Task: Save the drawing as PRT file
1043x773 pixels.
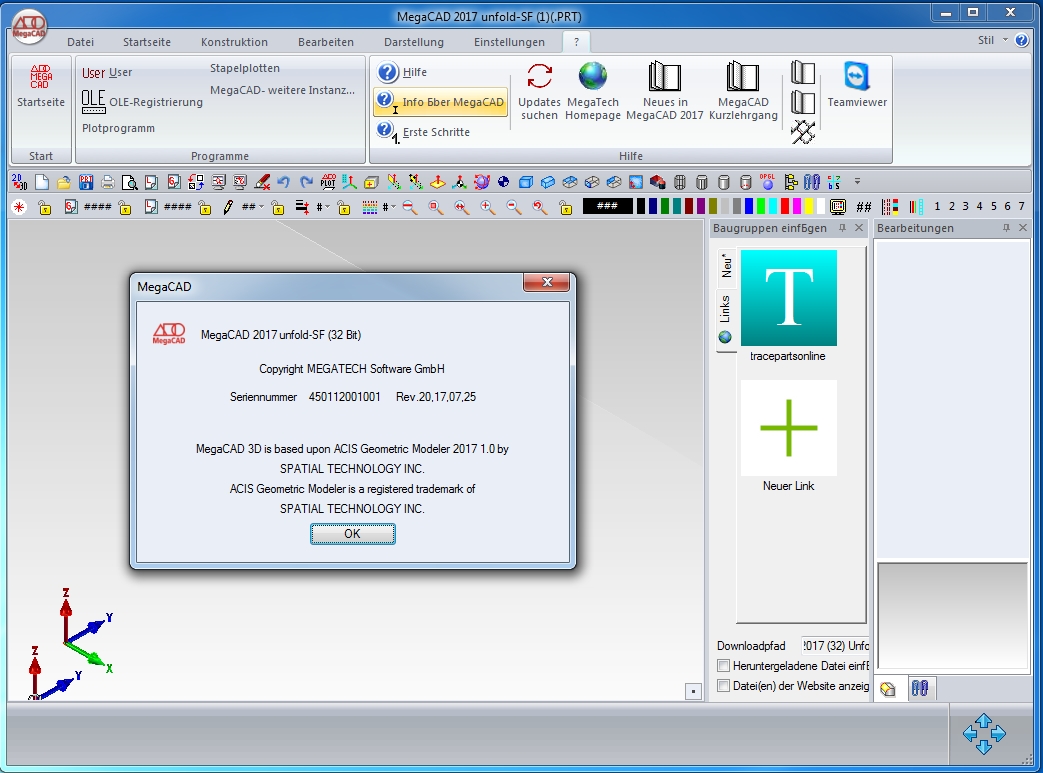Action: 86,182
